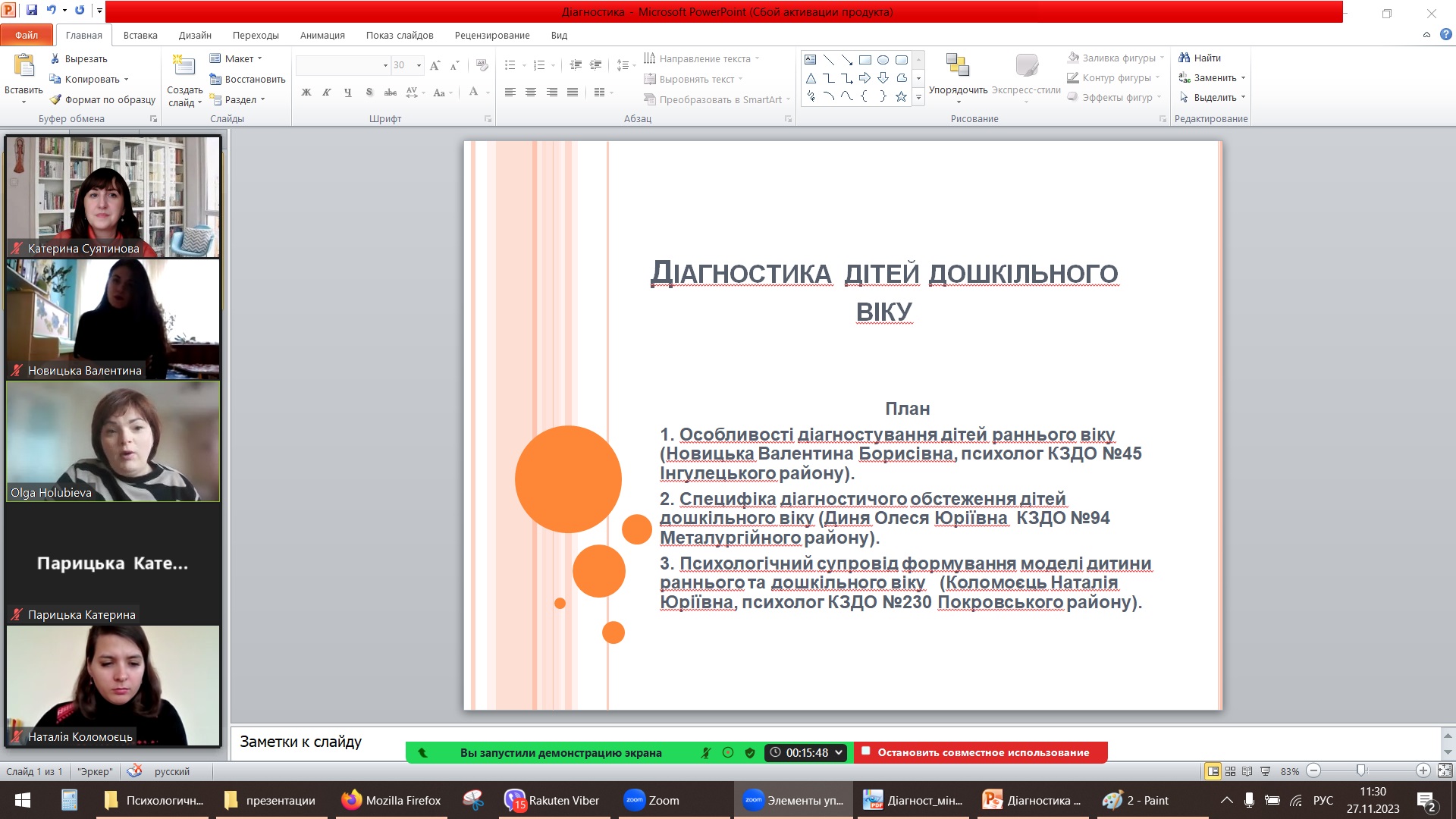Select the text box shape in the shapes gallery

click(810, 60)
